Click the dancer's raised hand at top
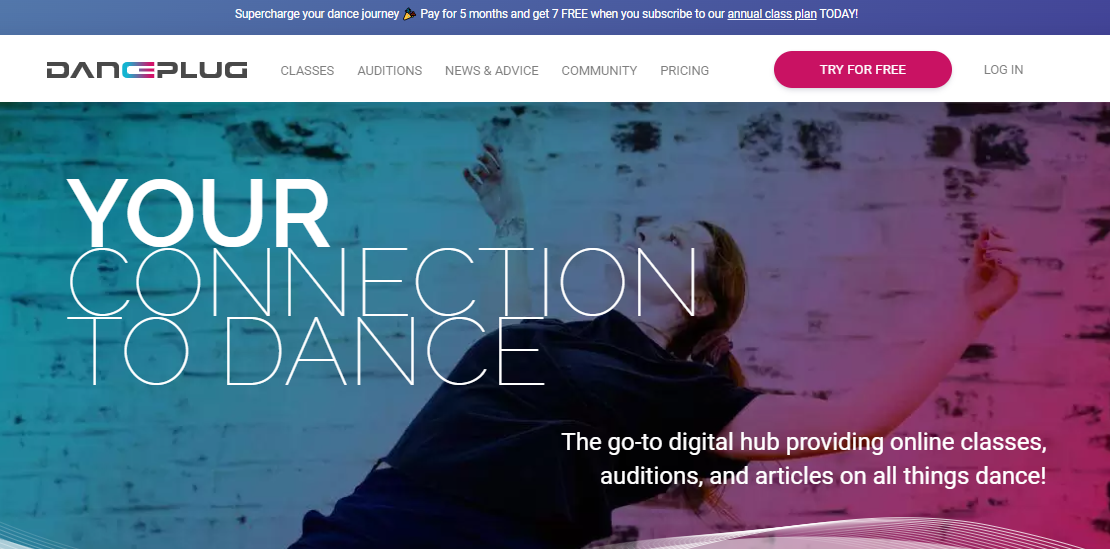The height and width of the screenshot is (549, 1110). (488, 173)
